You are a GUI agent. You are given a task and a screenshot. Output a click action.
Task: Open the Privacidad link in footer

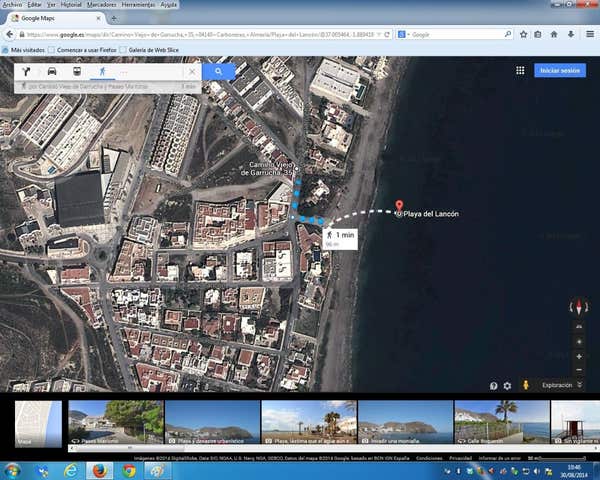tap(460, 457)
